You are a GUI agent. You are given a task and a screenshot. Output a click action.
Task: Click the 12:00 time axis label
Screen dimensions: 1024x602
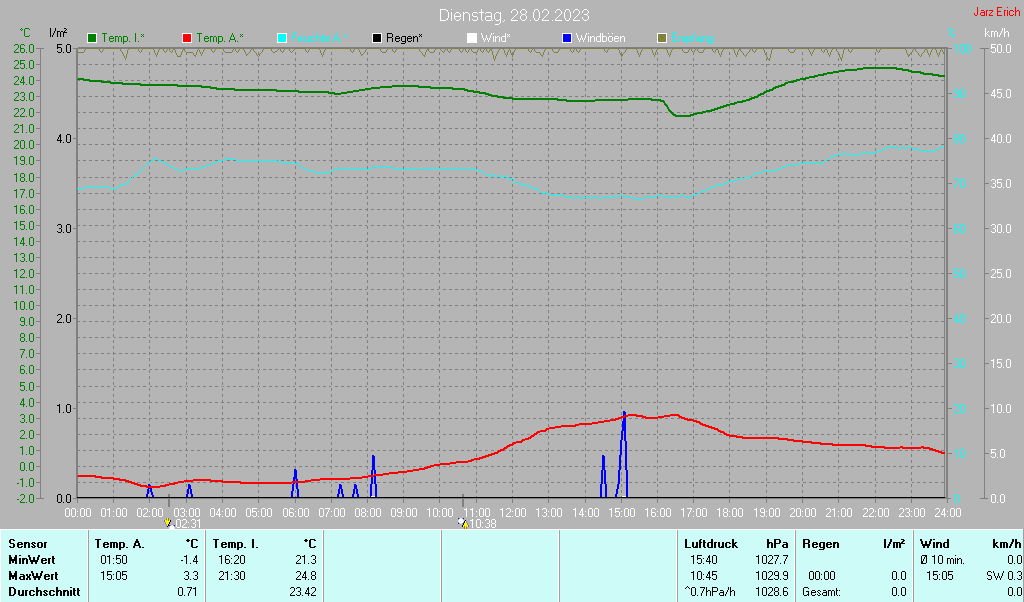(513, 513)
